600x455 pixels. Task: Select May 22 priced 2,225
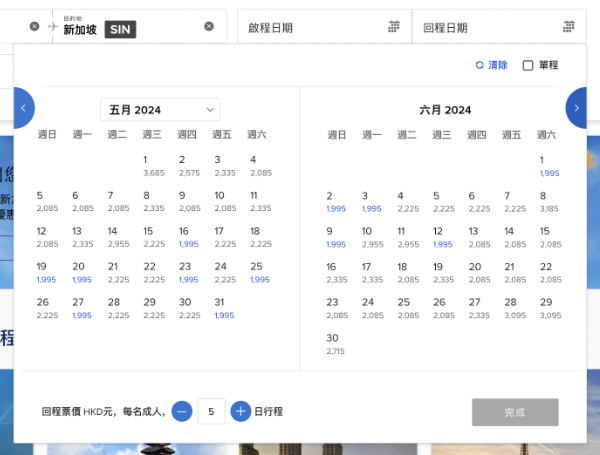point(154,273)
